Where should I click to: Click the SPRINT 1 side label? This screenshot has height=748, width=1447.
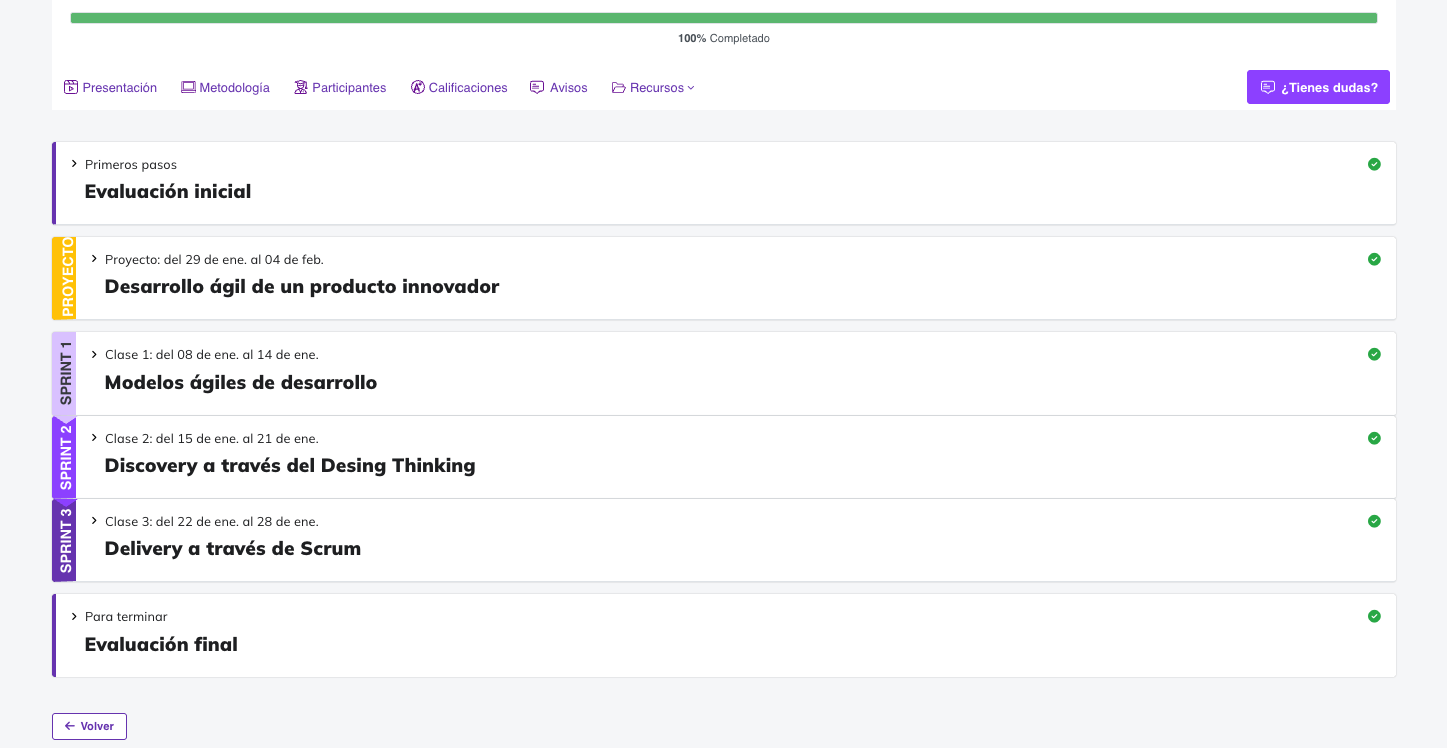point(65,373)
